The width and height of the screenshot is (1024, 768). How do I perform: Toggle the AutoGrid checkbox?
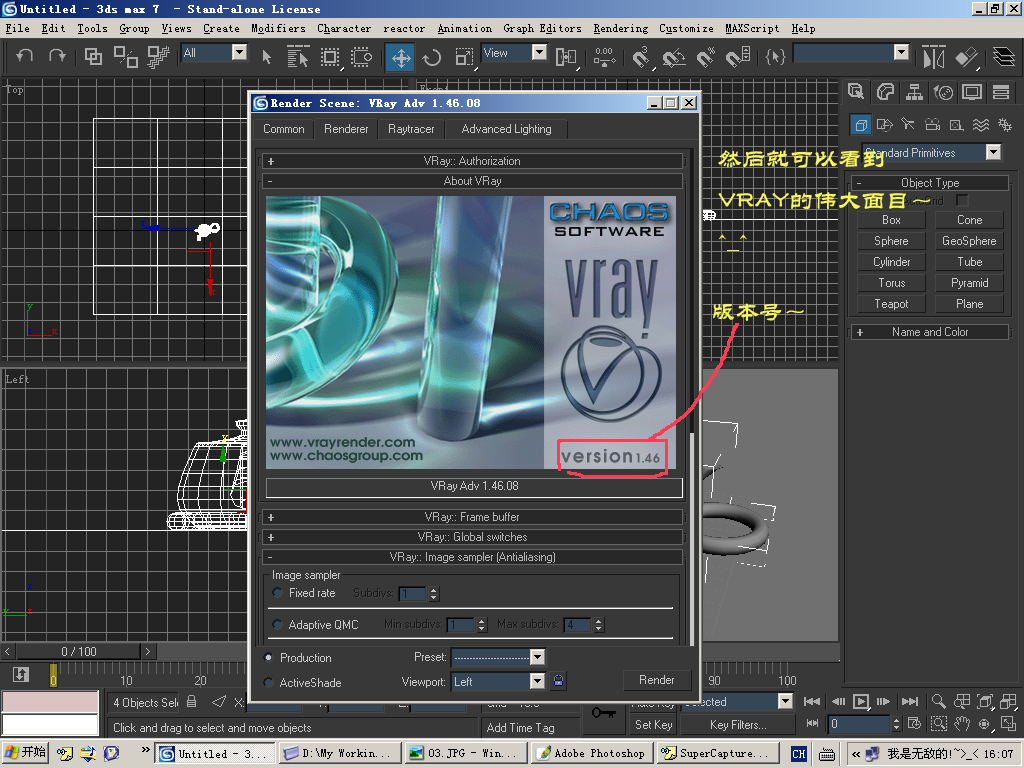pos(962,200)
